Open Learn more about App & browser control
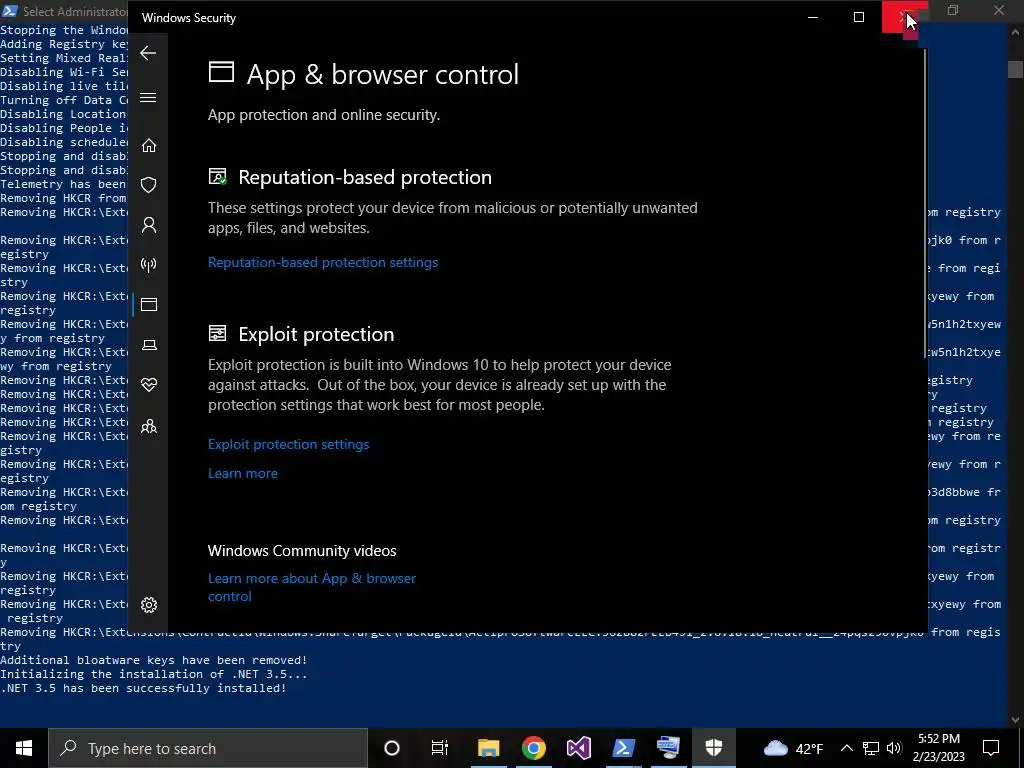This screenshot has height=768, width=1024. click(312, 587)
